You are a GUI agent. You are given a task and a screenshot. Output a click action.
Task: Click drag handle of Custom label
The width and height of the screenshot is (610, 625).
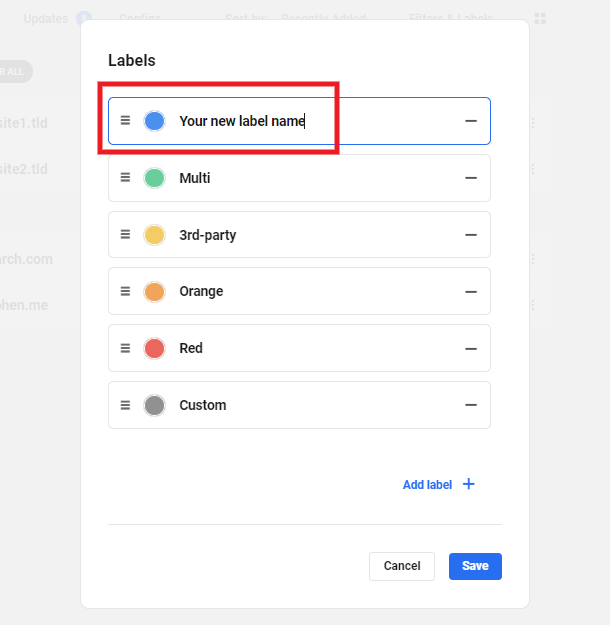tap(125, 405)
